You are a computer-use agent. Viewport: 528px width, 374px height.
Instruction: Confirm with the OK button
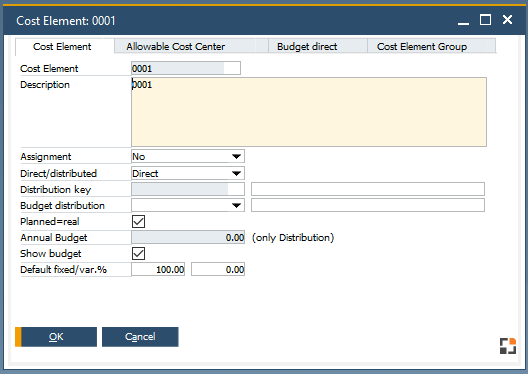tap(56, 337)
